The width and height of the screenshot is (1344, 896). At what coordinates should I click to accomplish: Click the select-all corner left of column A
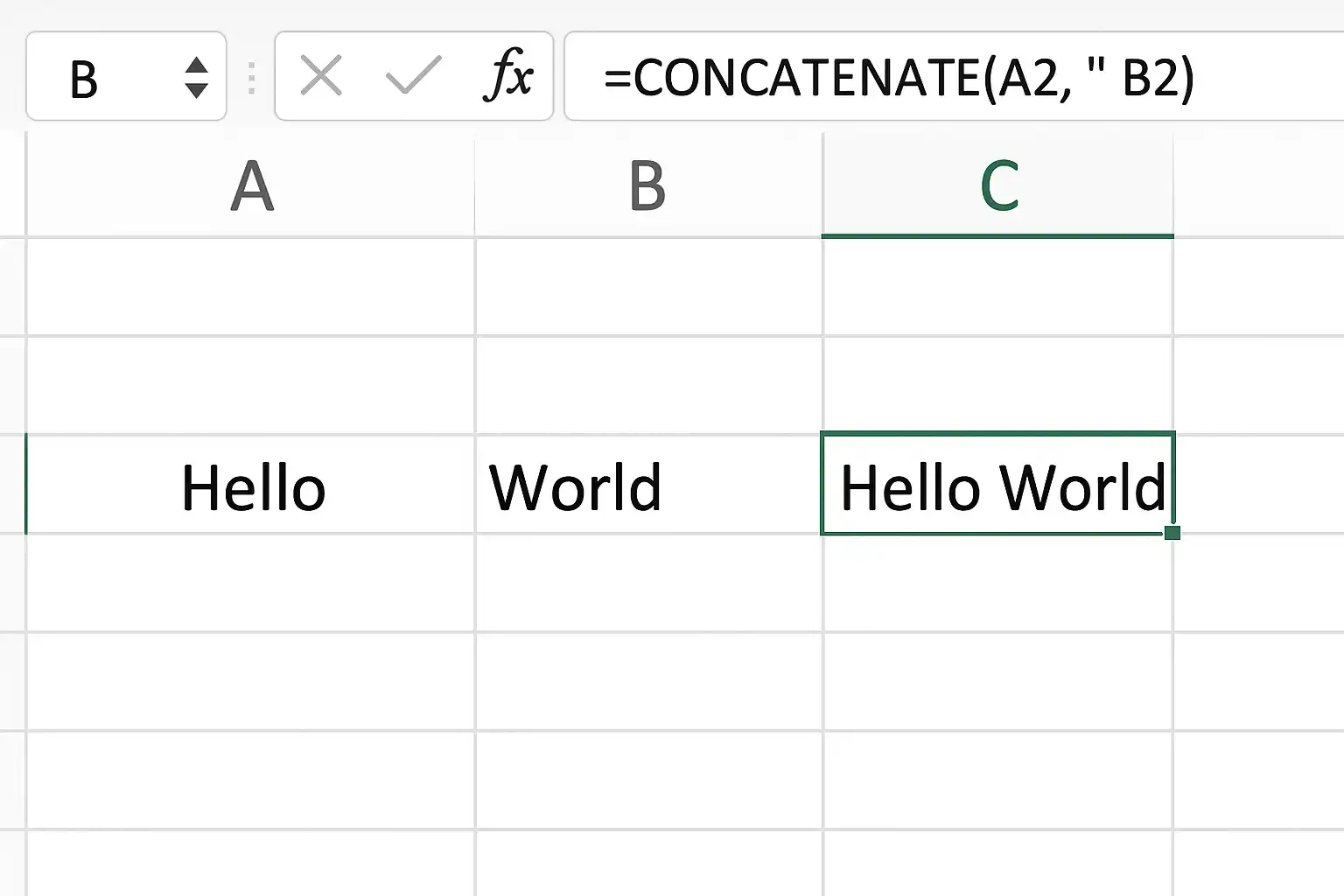point(12,185)
